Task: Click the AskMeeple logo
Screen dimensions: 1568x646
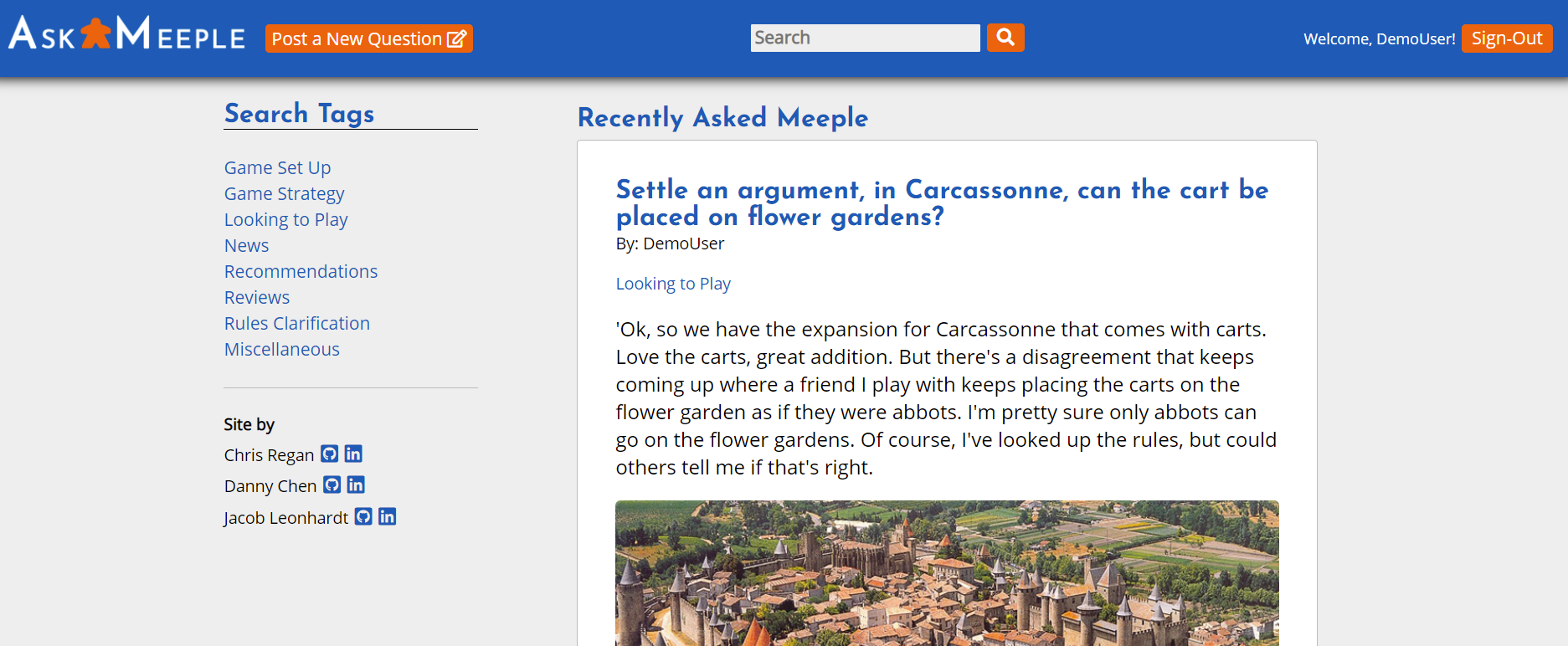Action: [x=127, y=35]
